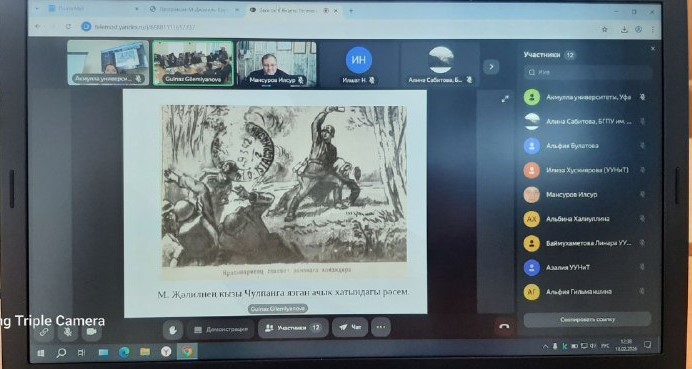Click the participant search field
The image size is (692, 369).
(x=587, y=72)
